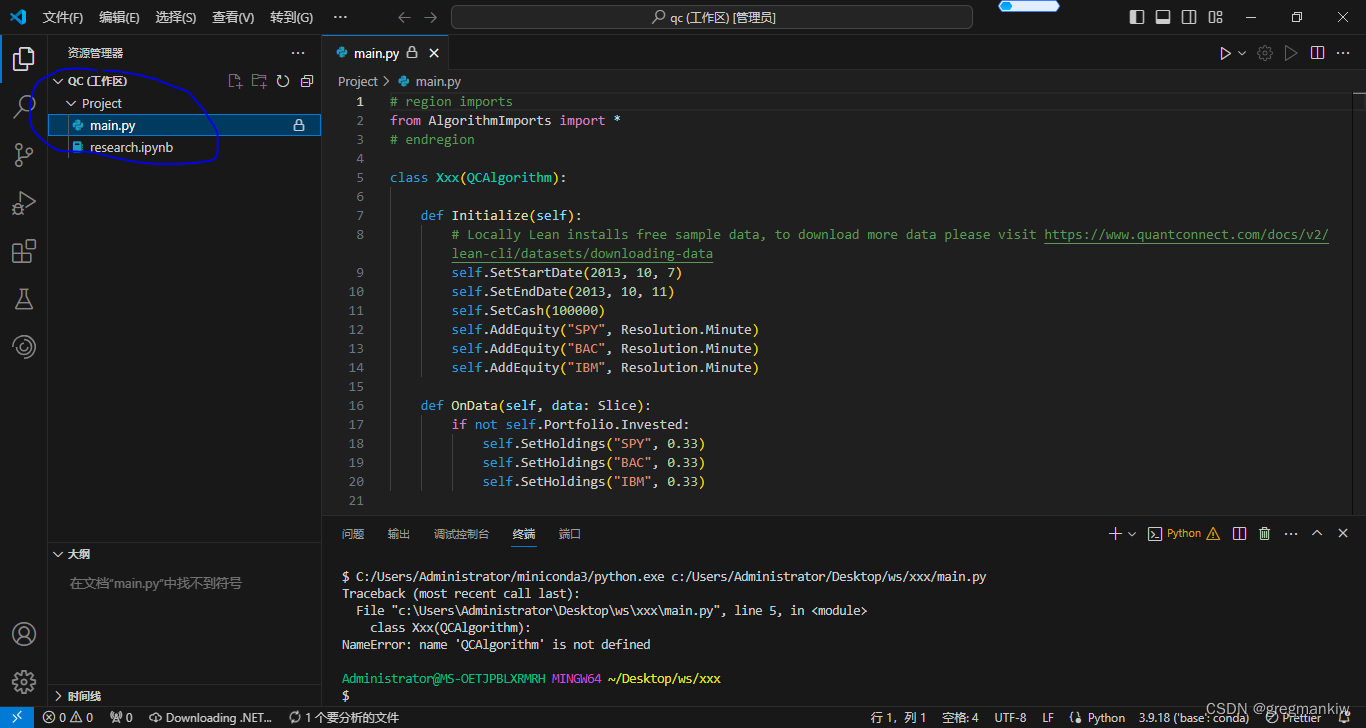Viewport: 1366px width, 728px height.
Task: Close the terminal panel
Action: point(1343,534)
